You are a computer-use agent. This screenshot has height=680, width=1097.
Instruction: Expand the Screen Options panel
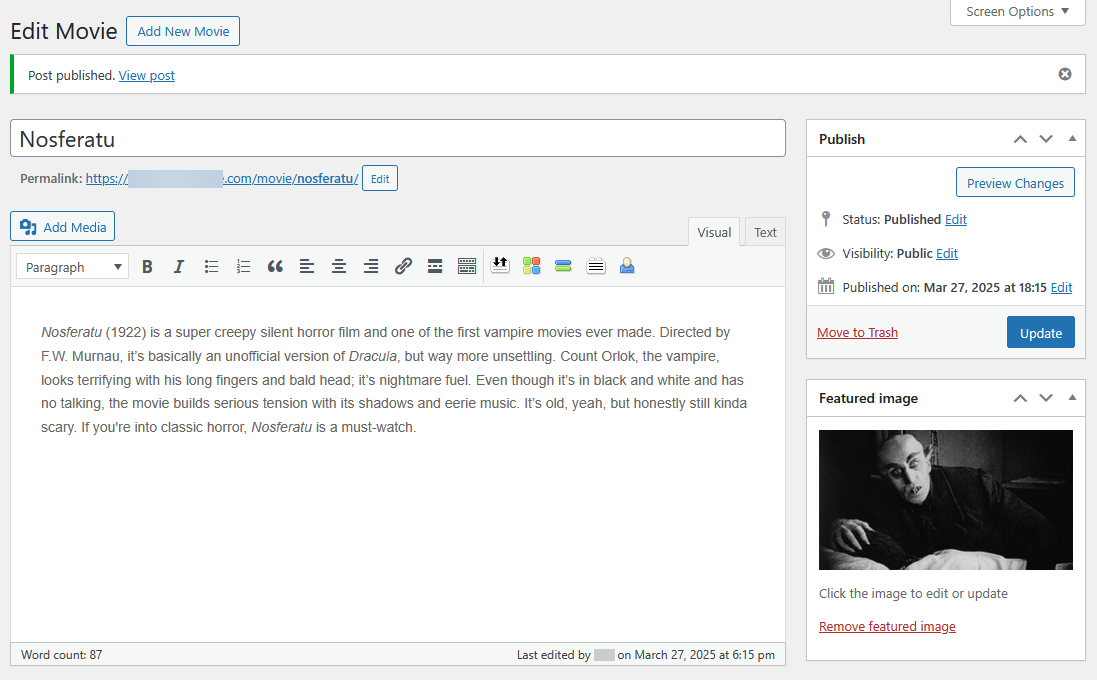click(x=1017, y=12)
